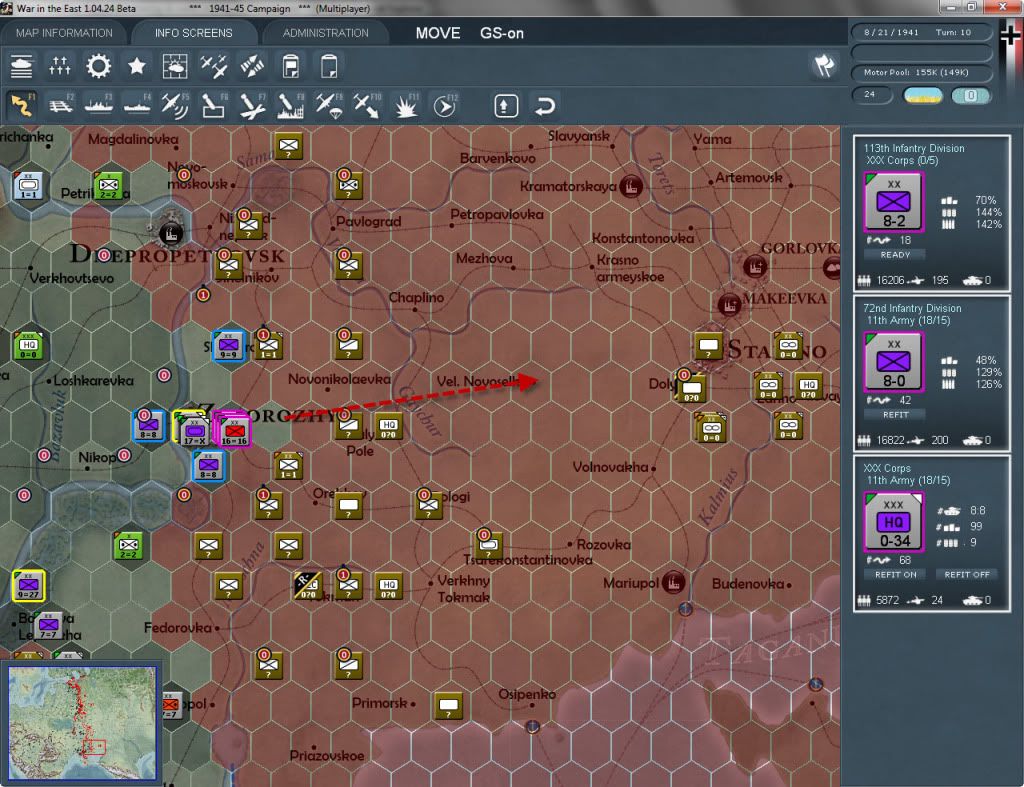The width and height of the screenshot is (1024, 787).
Task: Click the 24 value readout pill
Action: pos(872,95)
